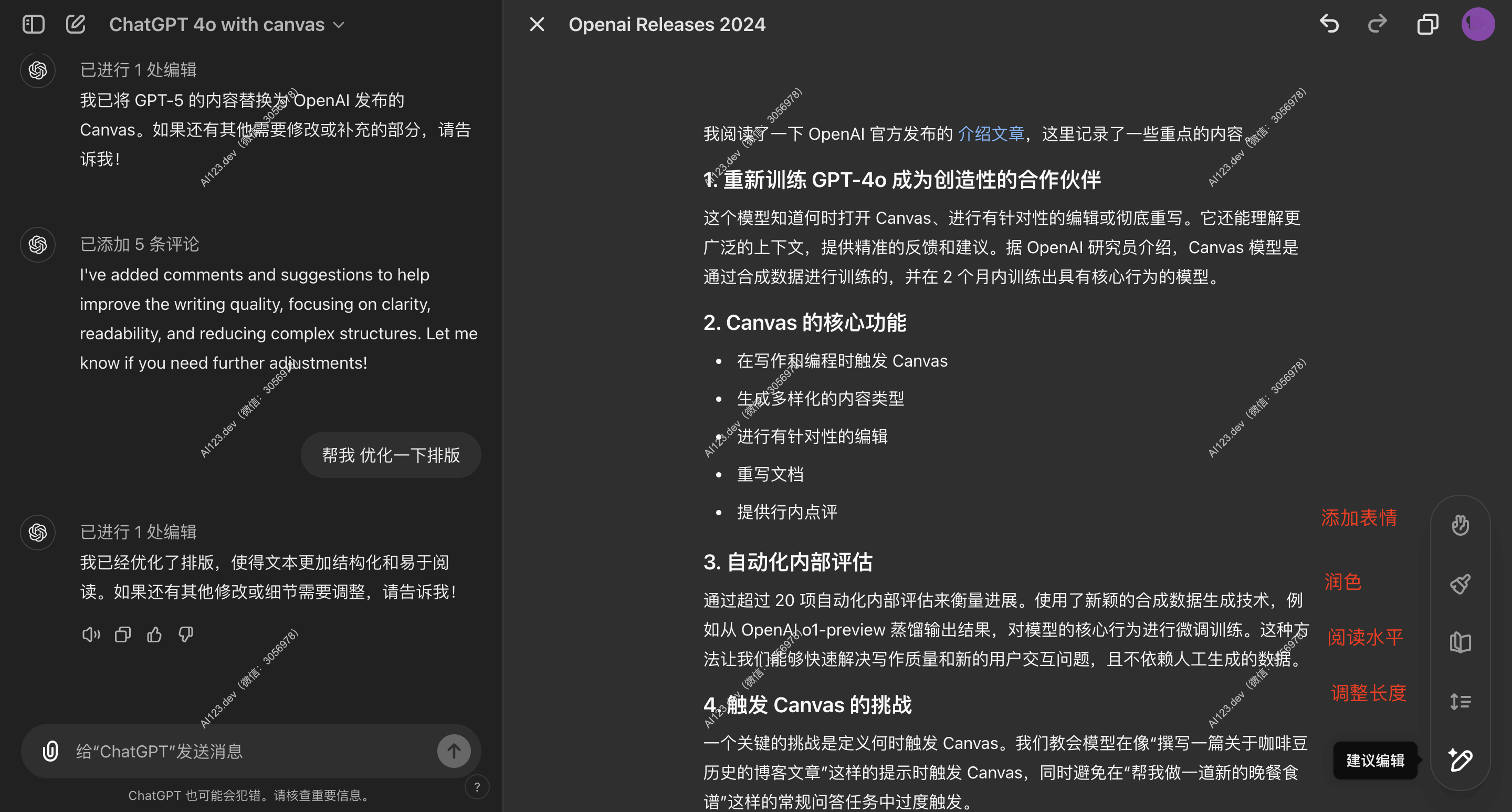Click heading 3. 自动化内部评估
The height and width of the screenshot is (812, 1512).
point(787,562)
